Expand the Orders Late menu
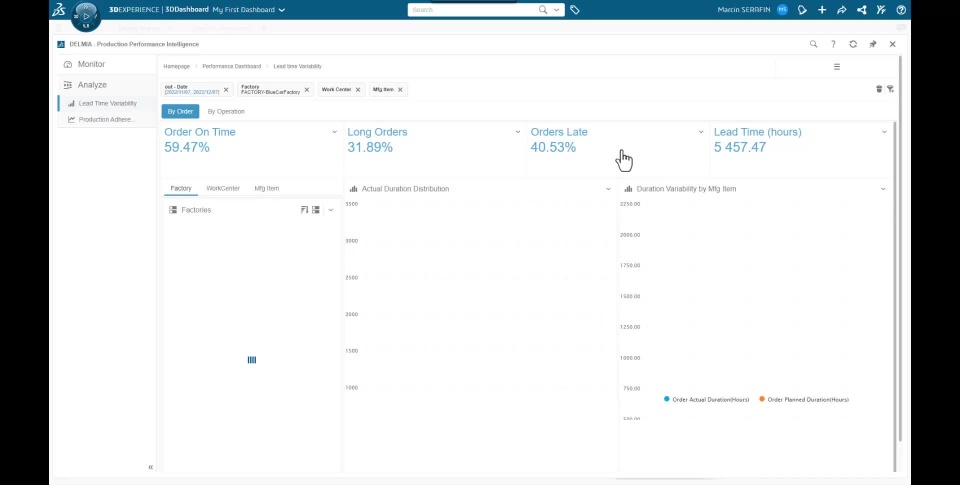The width and height of the screenshot is (960, 485). 701,132
